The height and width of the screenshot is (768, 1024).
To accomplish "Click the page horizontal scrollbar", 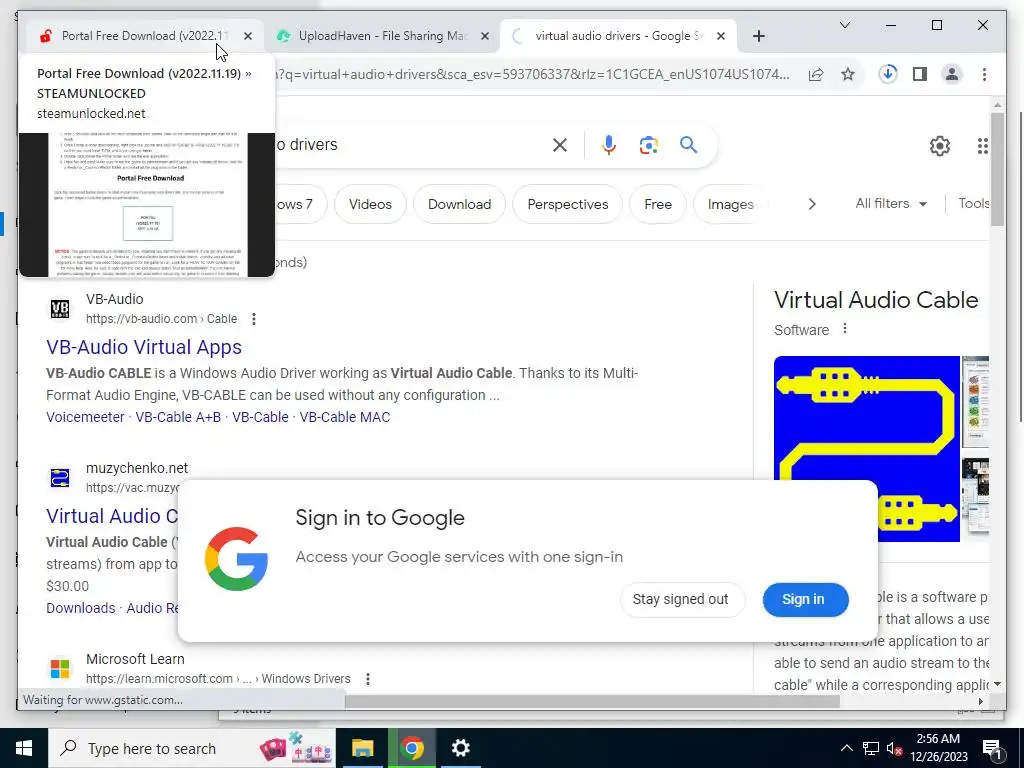I will click(x=591, y=701).
